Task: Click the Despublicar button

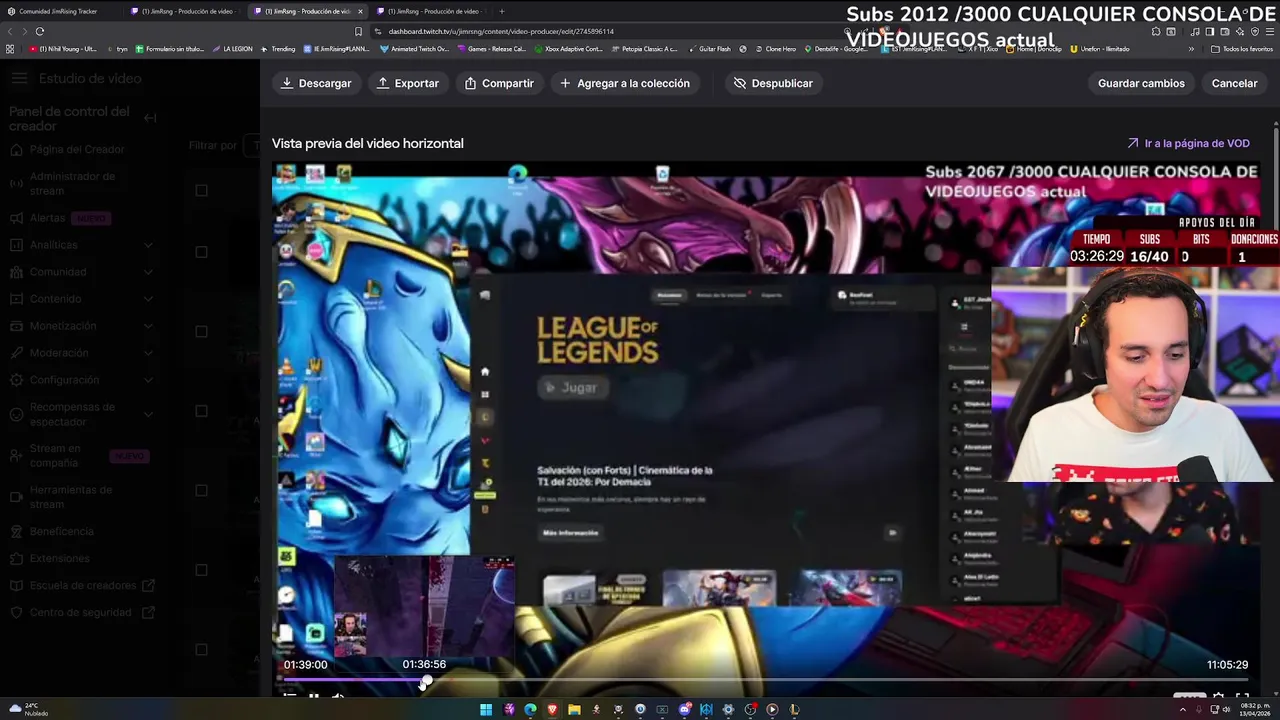Action: tap(773, 83)
